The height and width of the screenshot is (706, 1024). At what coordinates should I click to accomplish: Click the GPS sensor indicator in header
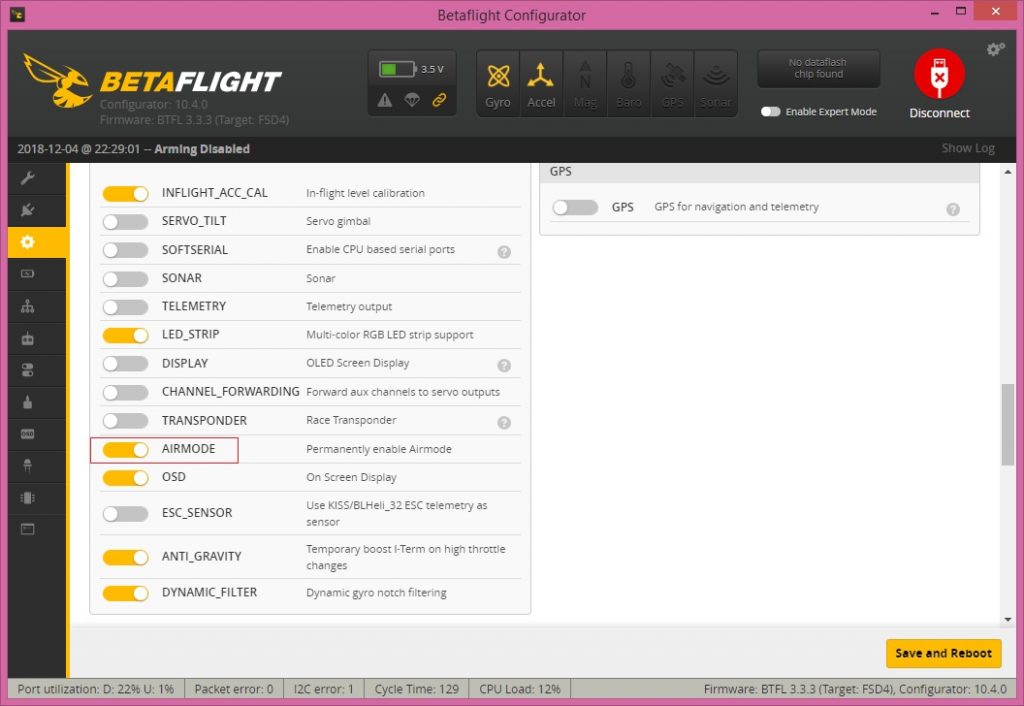pyautogui.click(x=672, y=85)
